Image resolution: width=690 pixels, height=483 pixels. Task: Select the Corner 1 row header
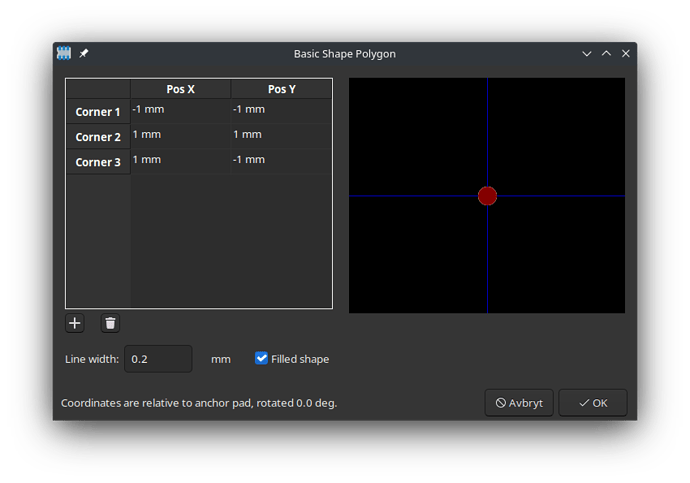tap(98, 112)
